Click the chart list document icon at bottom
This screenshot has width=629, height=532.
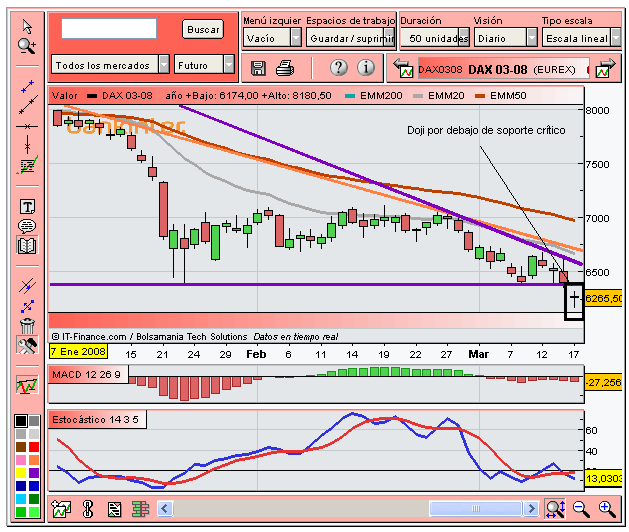(114, 510)
